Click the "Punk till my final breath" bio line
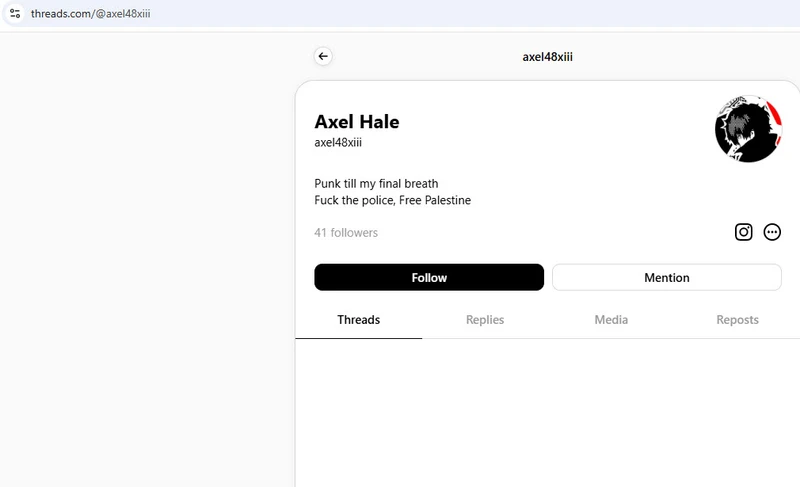This screenshot has width=800, height=487. [x=376, y=184]
